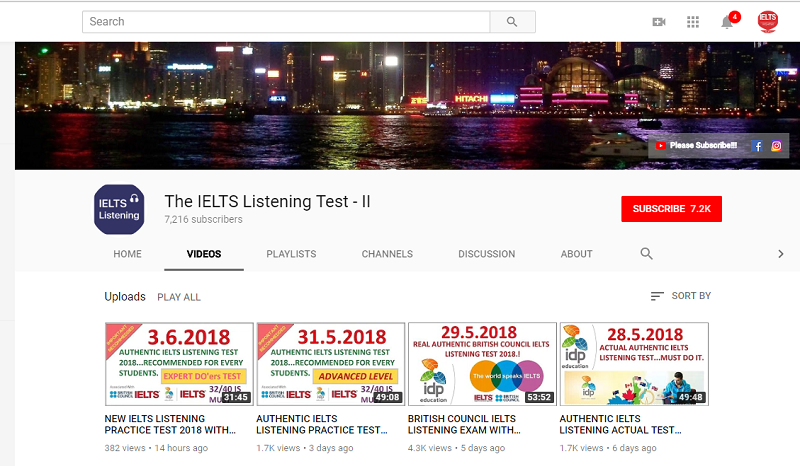Screen dimensions: 800x466
Task: Switch to the HOME tab
Action: 128,254
